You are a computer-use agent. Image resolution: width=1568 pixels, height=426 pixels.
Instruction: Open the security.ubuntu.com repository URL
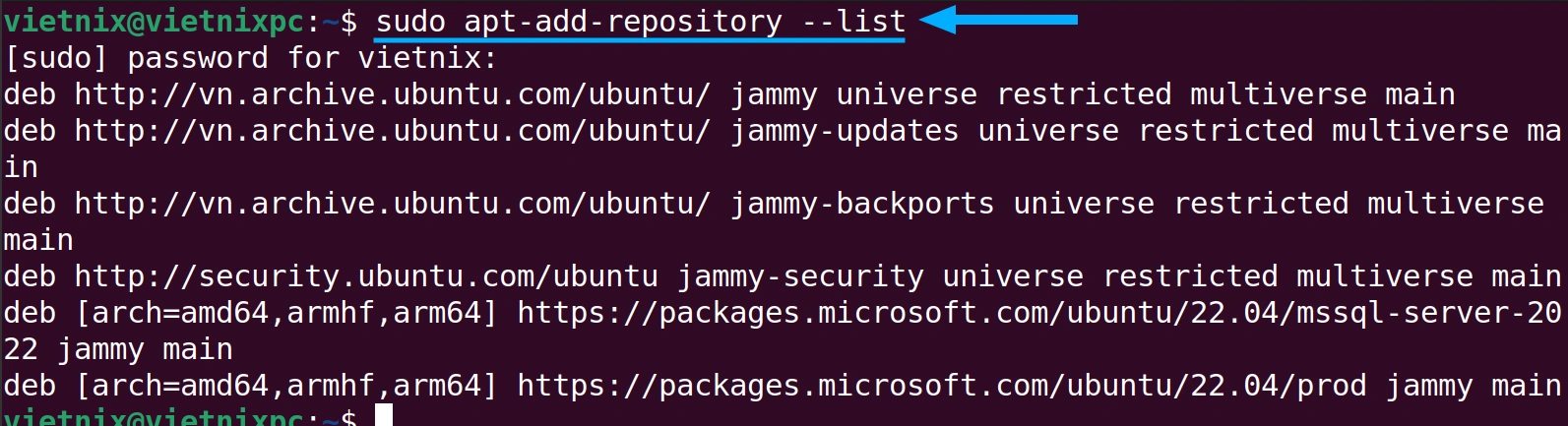366,276
